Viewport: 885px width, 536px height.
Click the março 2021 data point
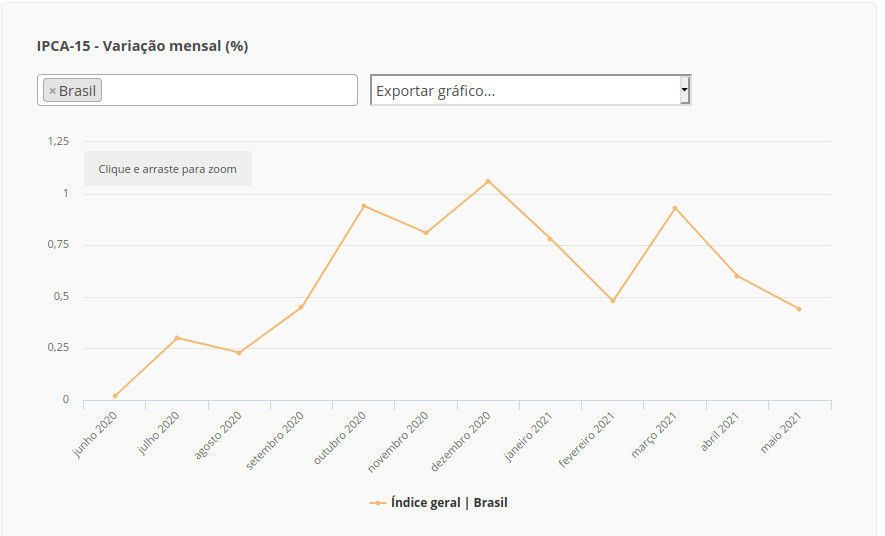(675, 208)
